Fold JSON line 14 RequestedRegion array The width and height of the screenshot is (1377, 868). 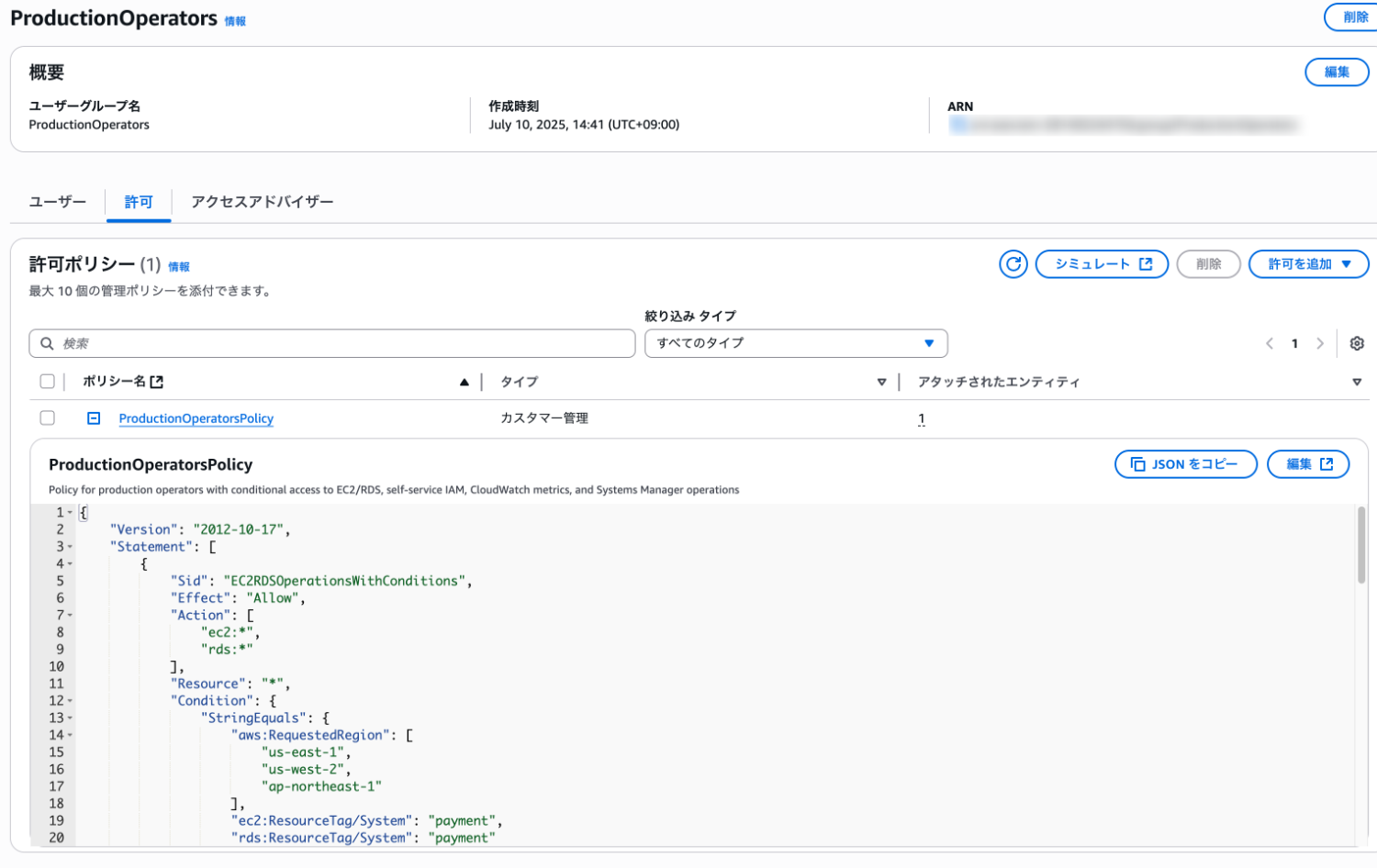[70, 735]
